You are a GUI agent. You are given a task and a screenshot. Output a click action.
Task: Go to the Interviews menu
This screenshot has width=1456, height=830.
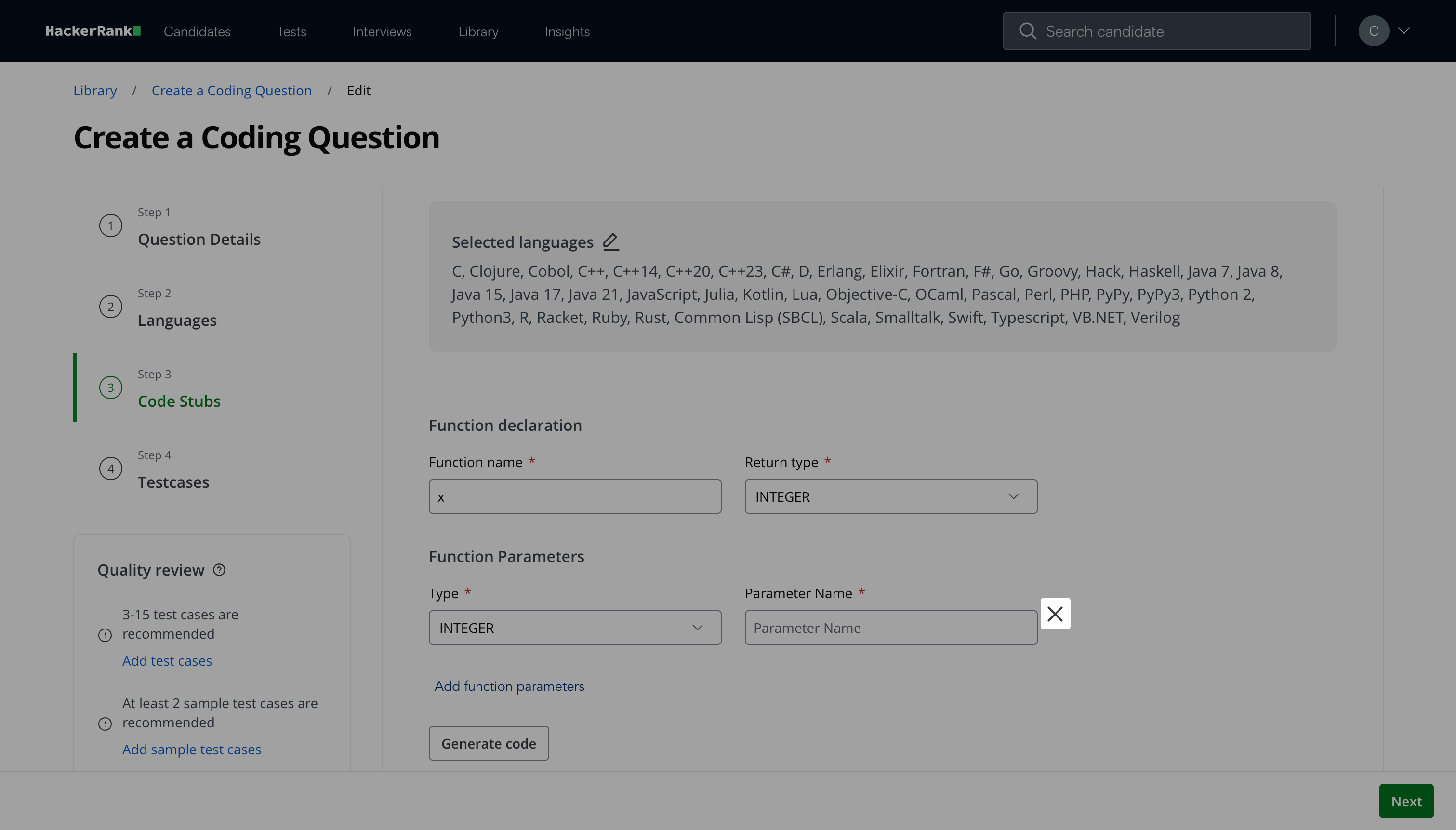click(x=382, y=31)
